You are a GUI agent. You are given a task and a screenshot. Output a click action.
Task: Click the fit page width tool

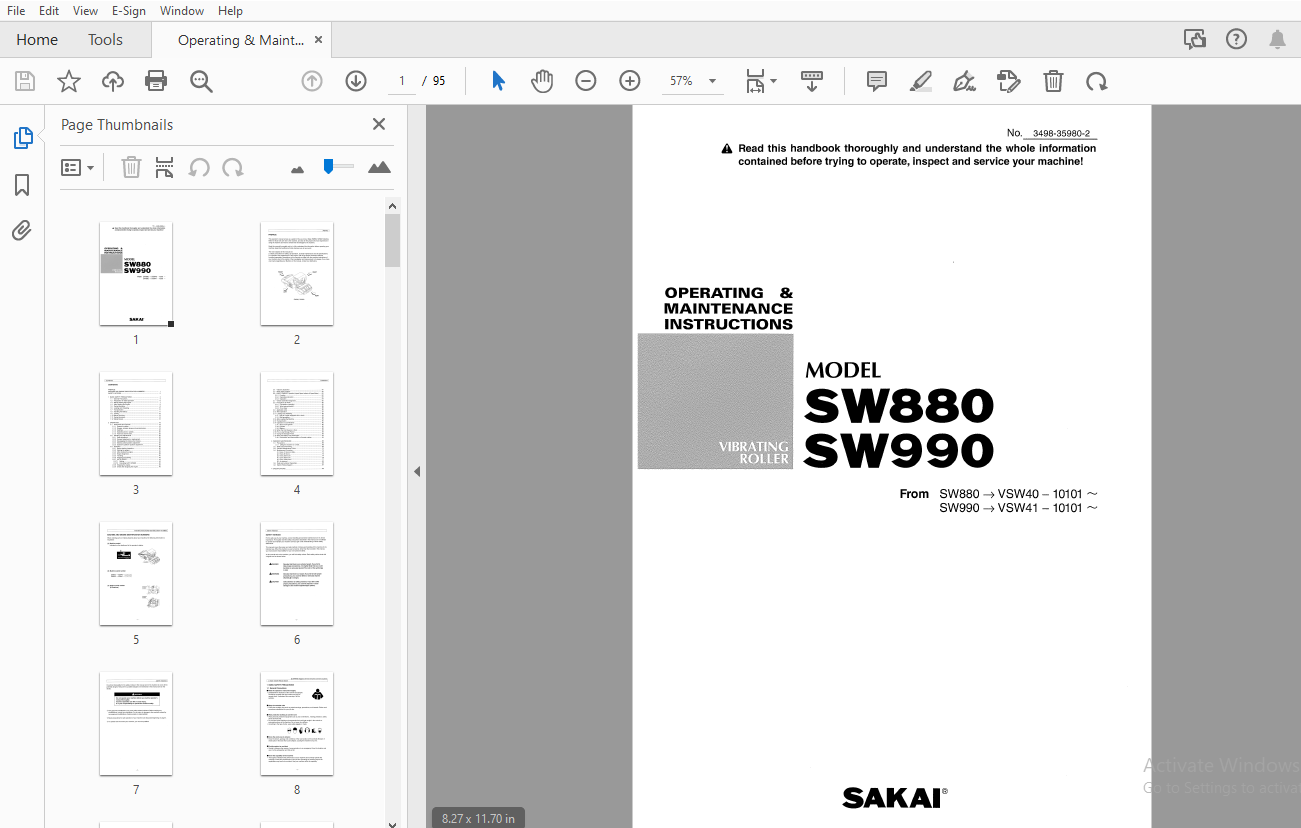click(x=756, y=81)
